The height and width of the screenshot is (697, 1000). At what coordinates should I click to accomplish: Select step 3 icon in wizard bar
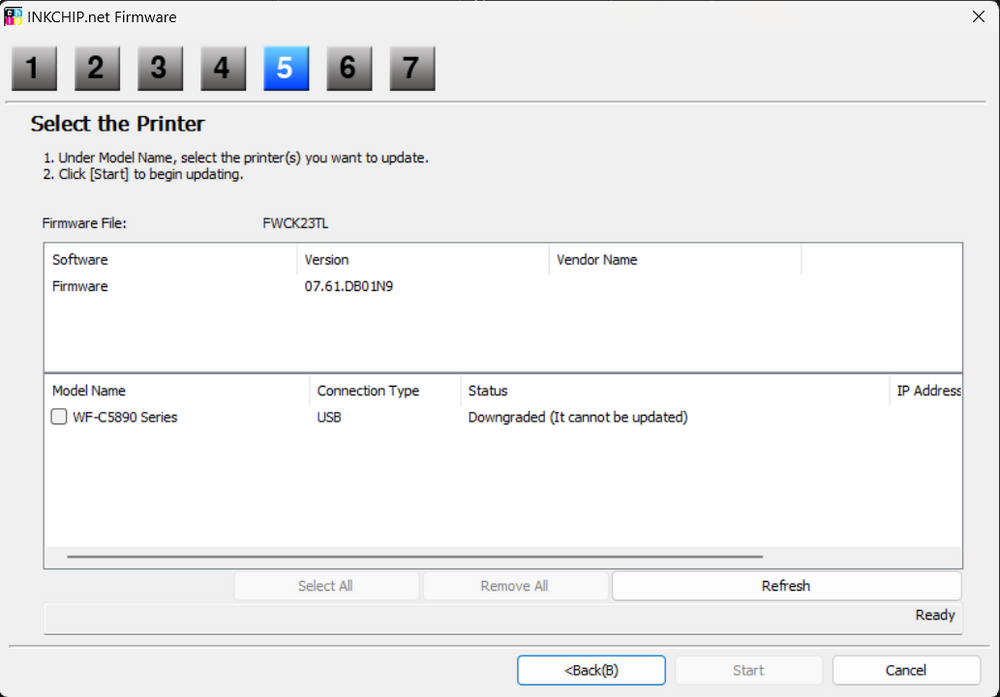click(x=159, y=68)
